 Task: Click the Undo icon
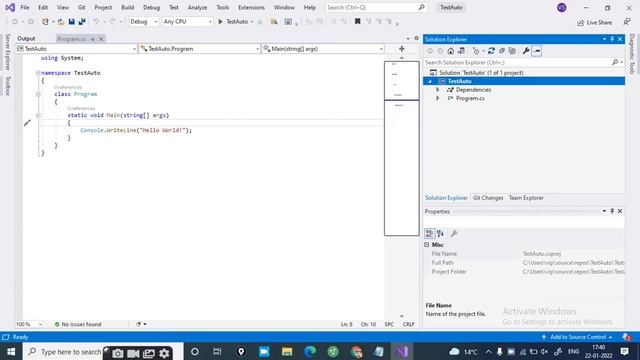[x=96, y=22]
